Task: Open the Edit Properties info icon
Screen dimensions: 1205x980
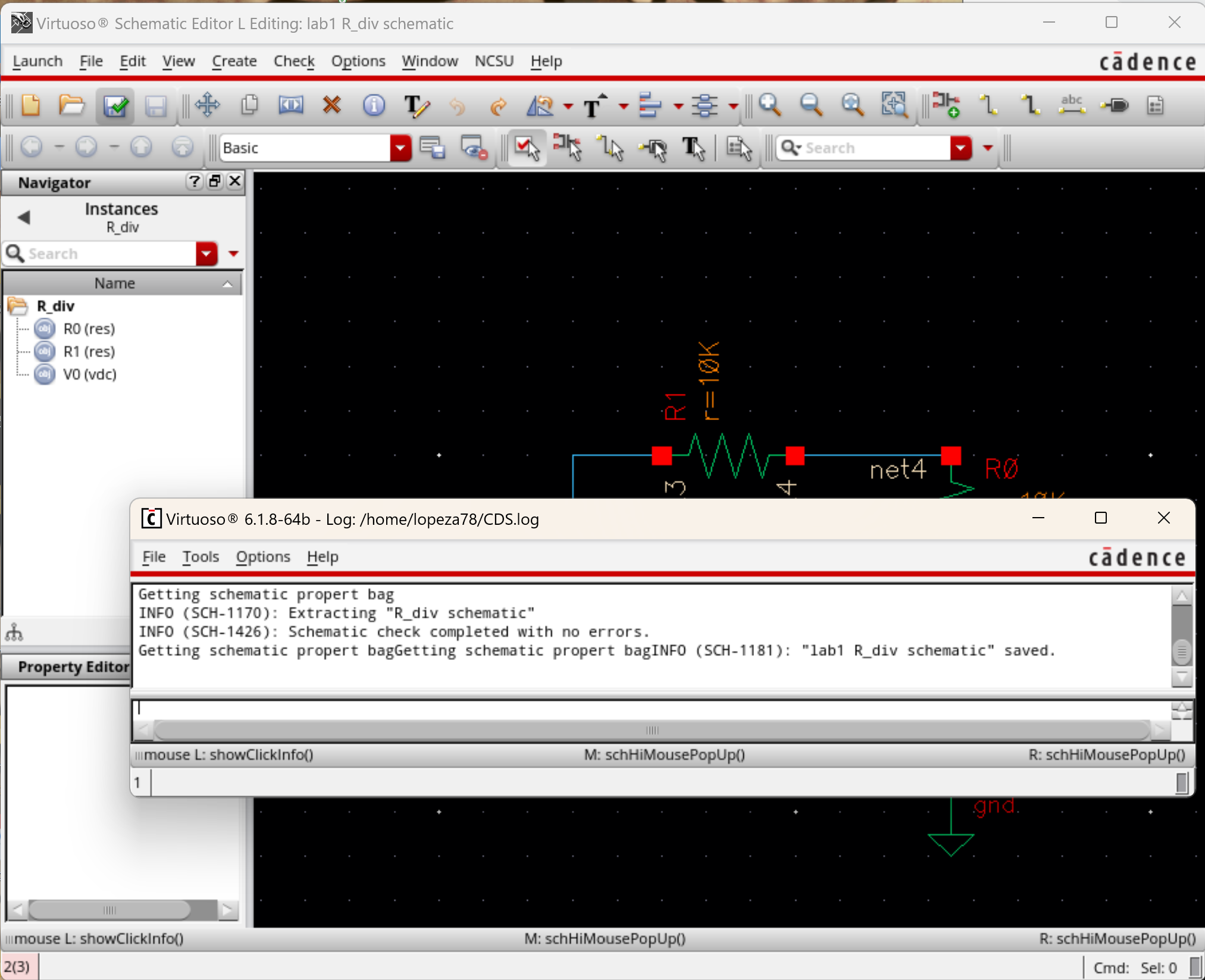Action: [x=373, y=106]
